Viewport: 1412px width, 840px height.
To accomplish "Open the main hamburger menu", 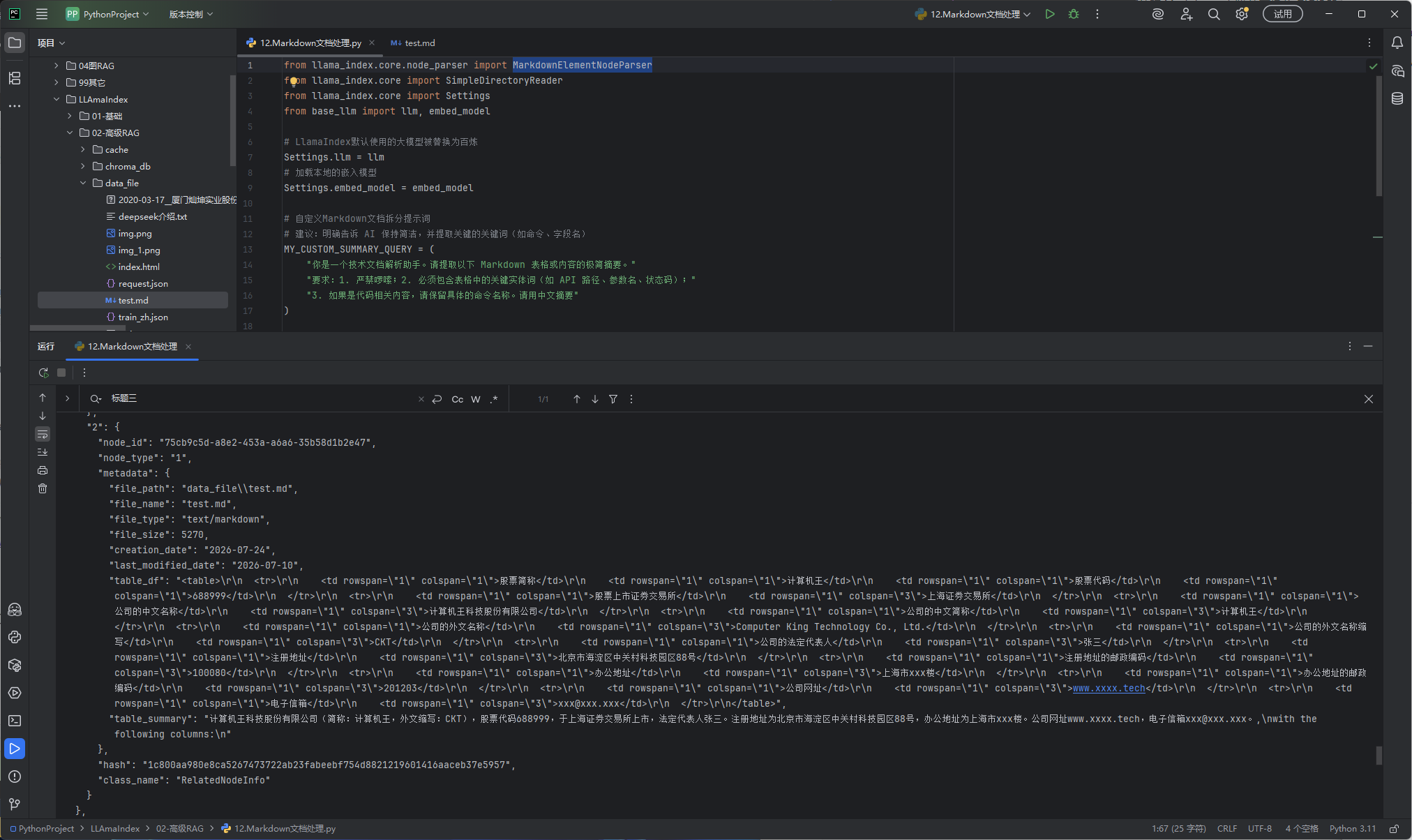I will point(42,14).
